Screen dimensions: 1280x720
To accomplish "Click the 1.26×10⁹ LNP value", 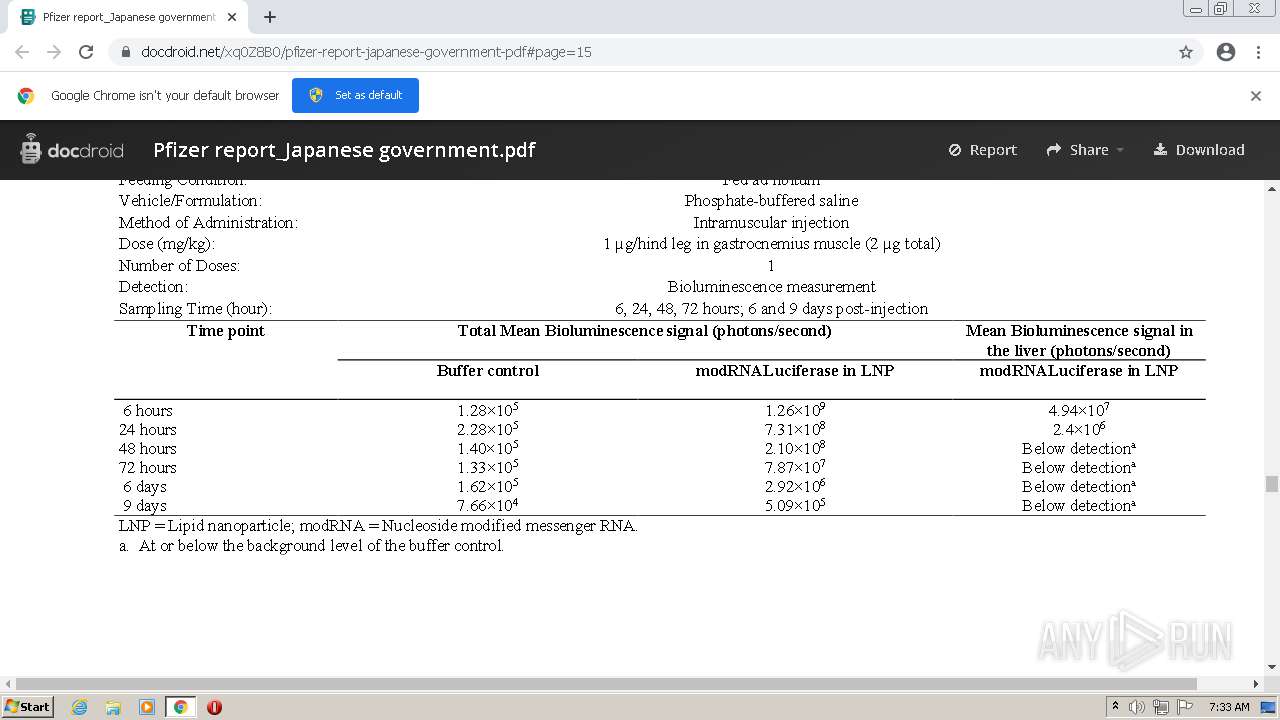I will [795, 410].
